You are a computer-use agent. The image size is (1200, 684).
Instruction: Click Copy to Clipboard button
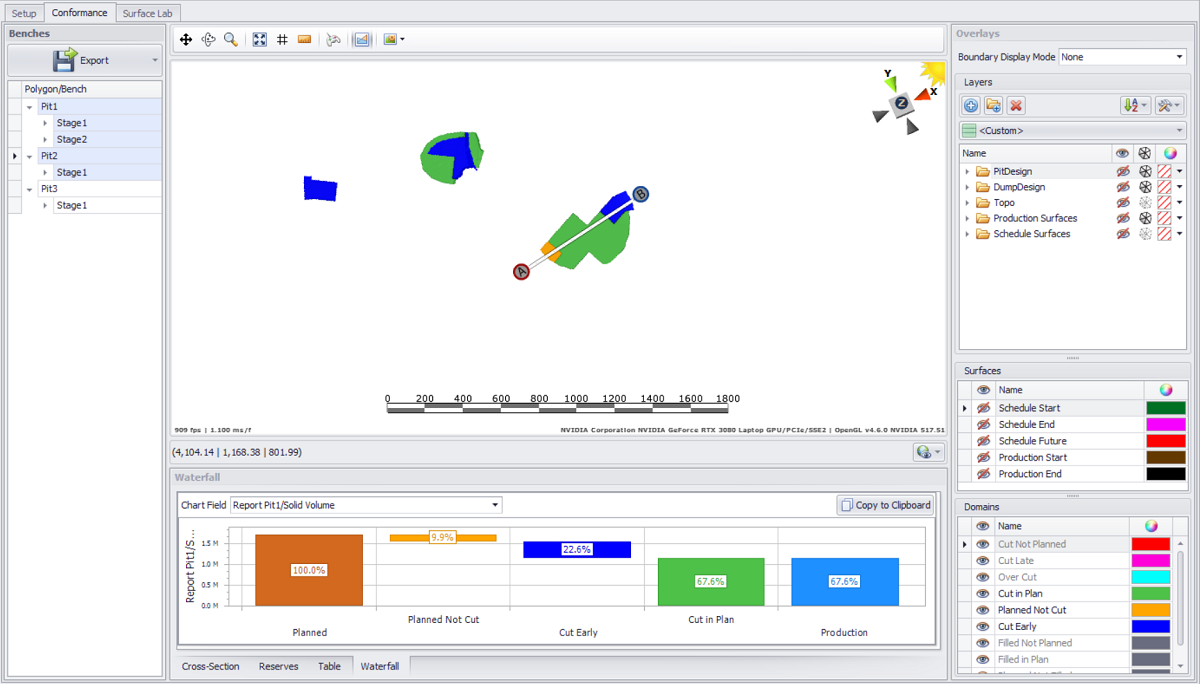pos(886,505)
